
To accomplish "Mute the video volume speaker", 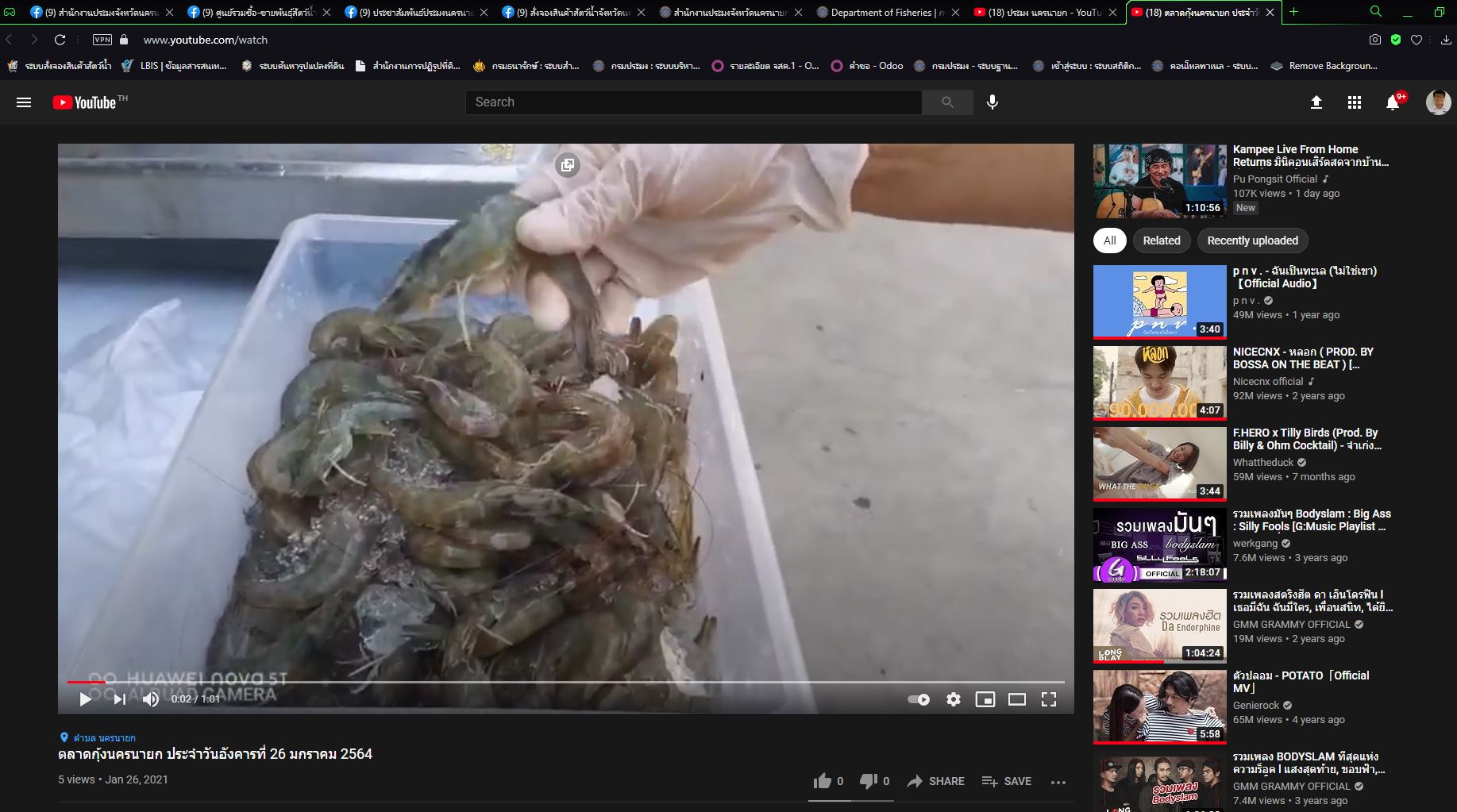I will 151,699.
